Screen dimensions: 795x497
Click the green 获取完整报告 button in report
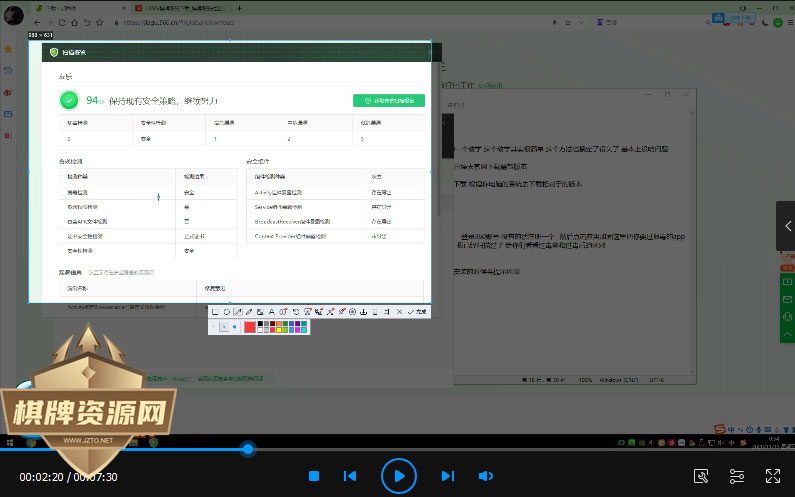tap(389, 100)
